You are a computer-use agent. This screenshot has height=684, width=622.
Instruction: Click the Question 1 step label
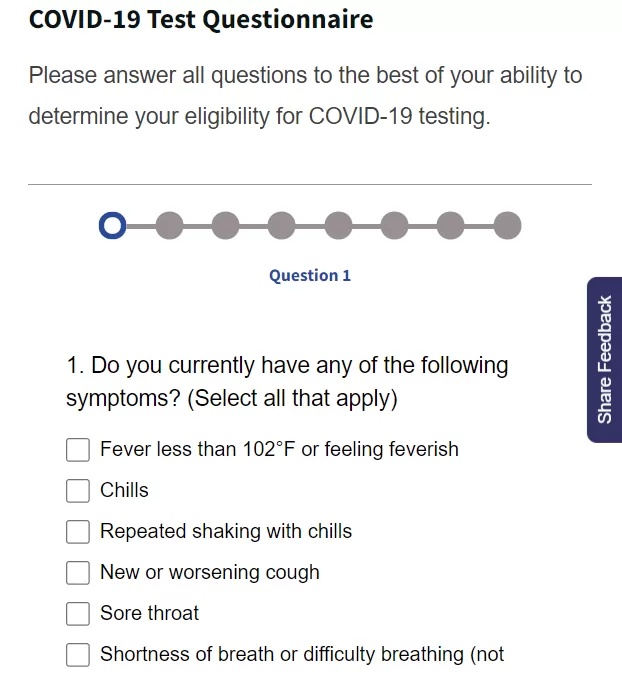click(310, 276)
